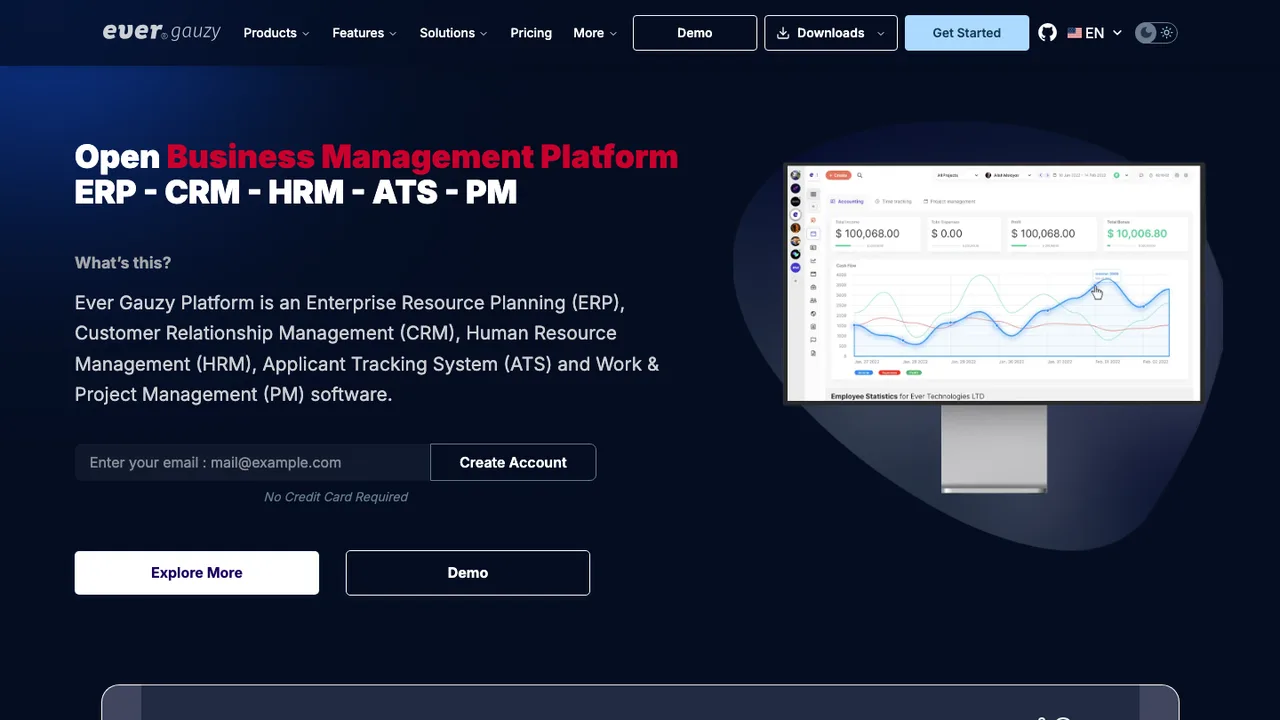1280x720 pixels.
Task: Click the Ever Gauzy logo
Action: [161, 32]
